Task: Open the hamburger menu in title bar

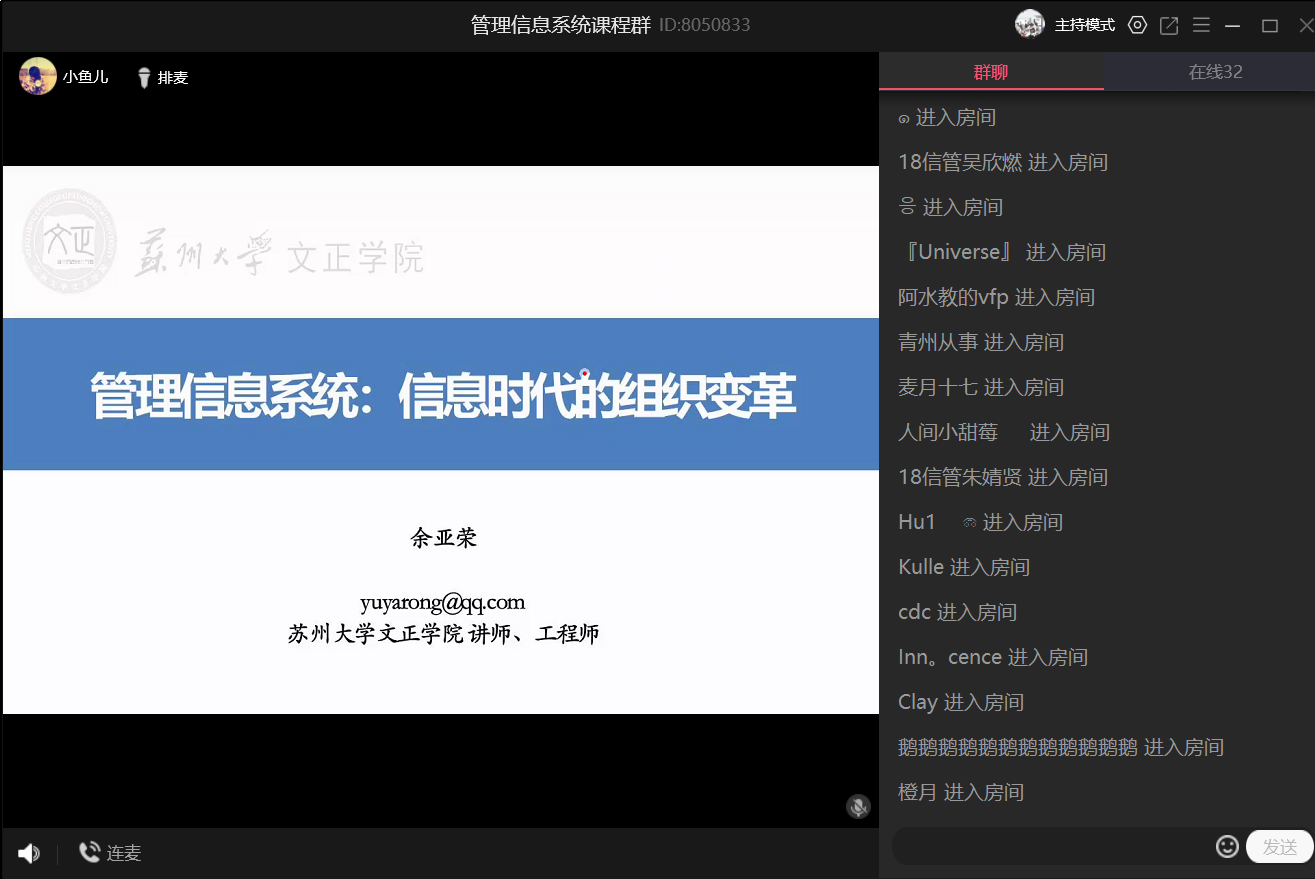Action: [x=1201, y=25]
